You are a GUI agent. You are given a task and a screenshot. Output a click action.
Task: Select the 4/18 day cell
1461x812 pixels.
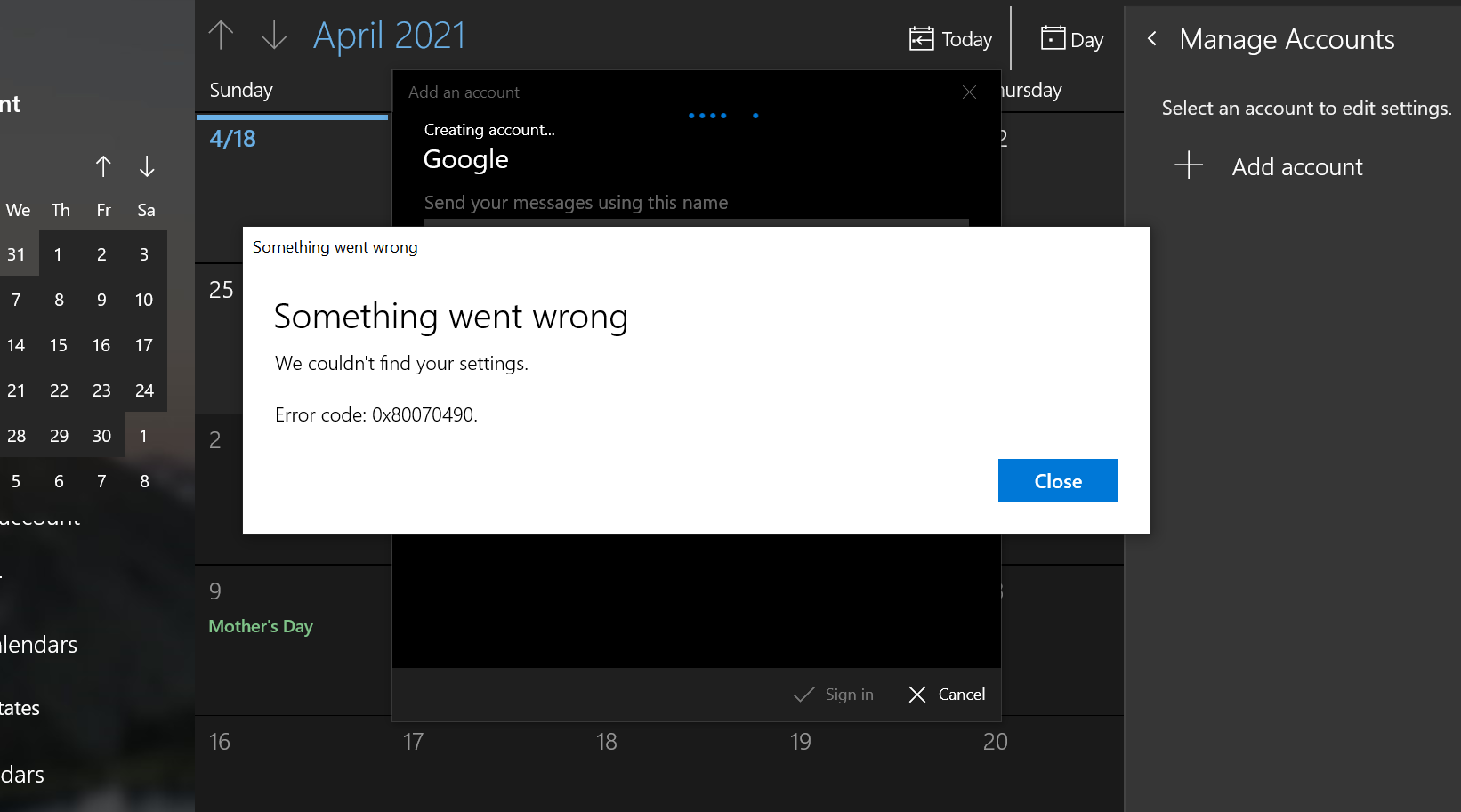click(292, 187)
